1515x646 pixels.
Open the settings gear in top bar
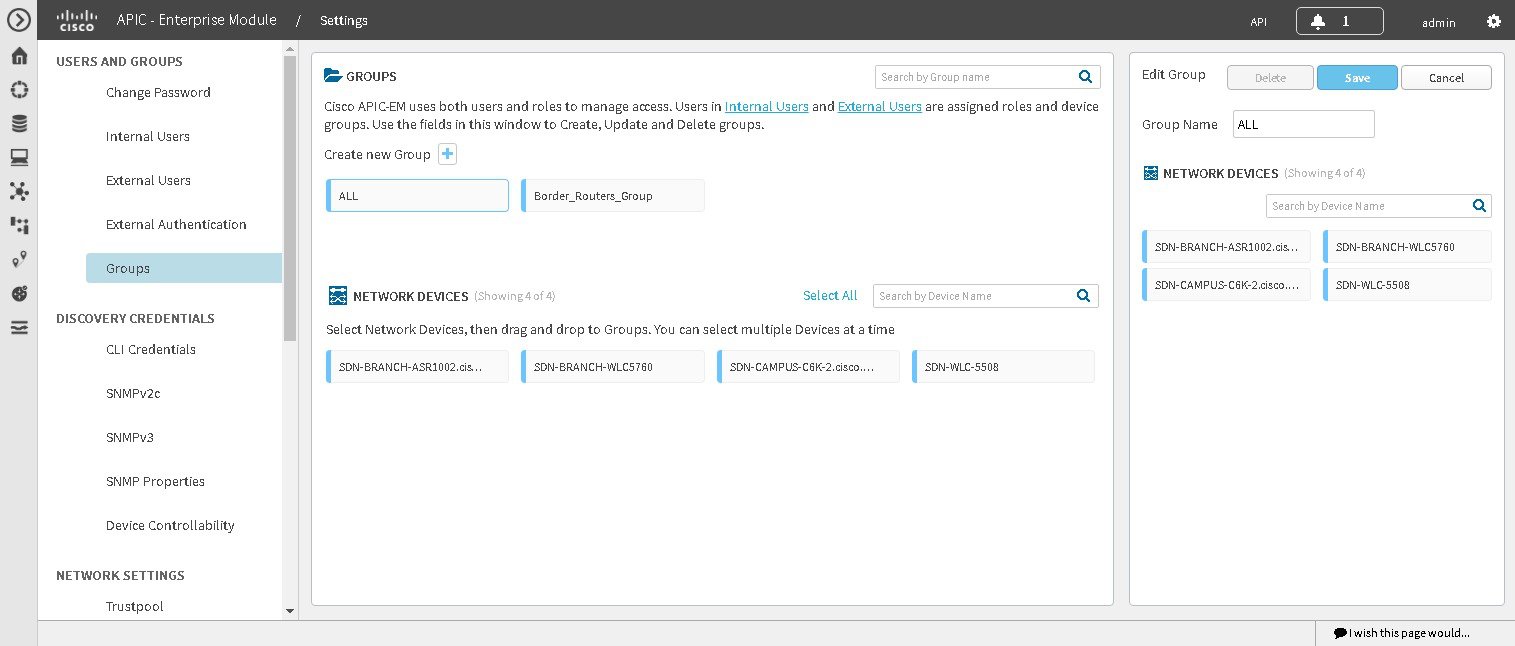[x=1494, y=21]
